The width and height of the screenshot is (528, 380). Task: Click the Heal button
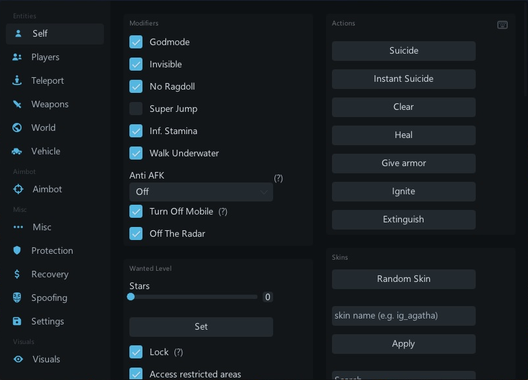point(404,135)
